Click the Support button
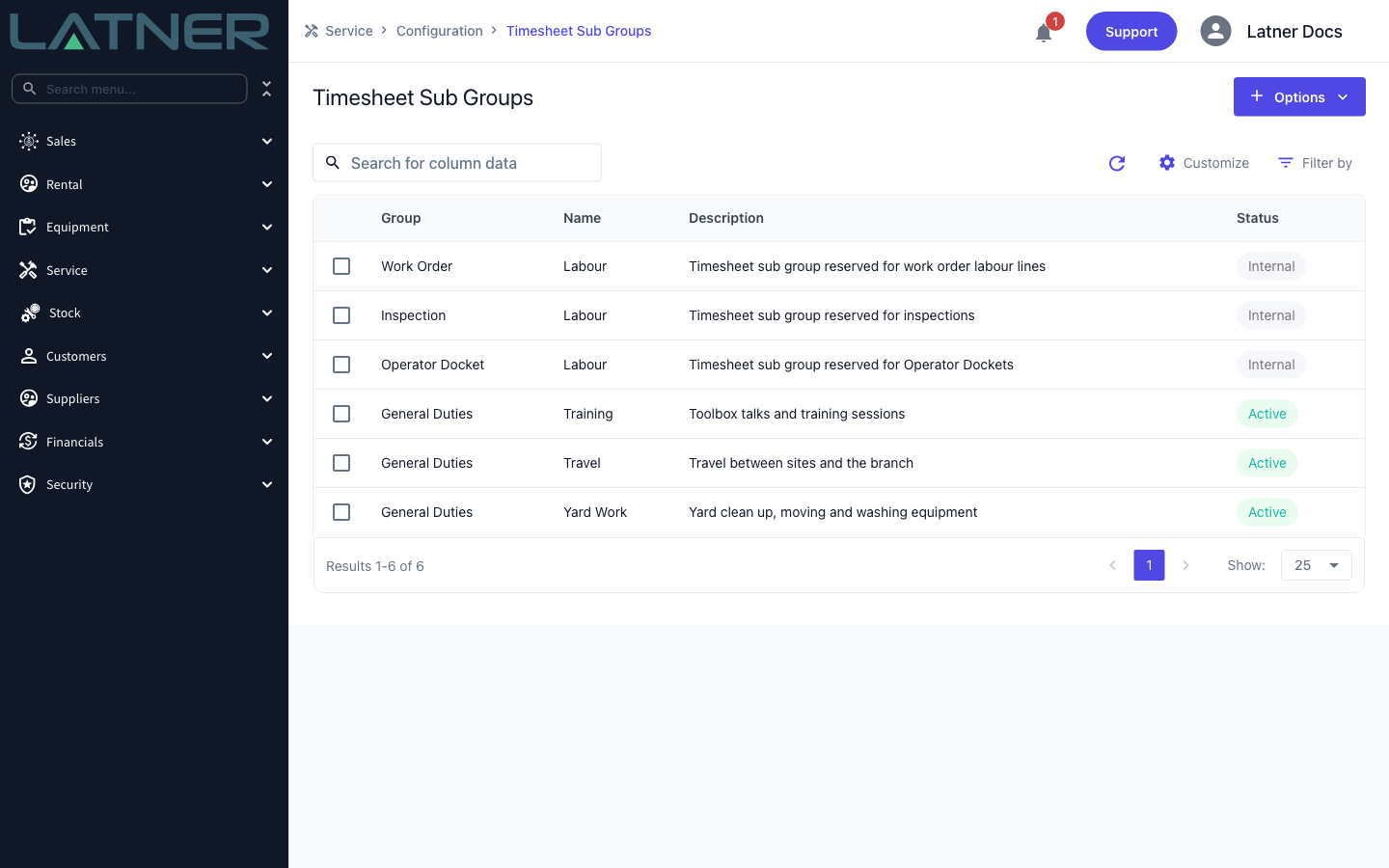 [x=1131, y=31]
